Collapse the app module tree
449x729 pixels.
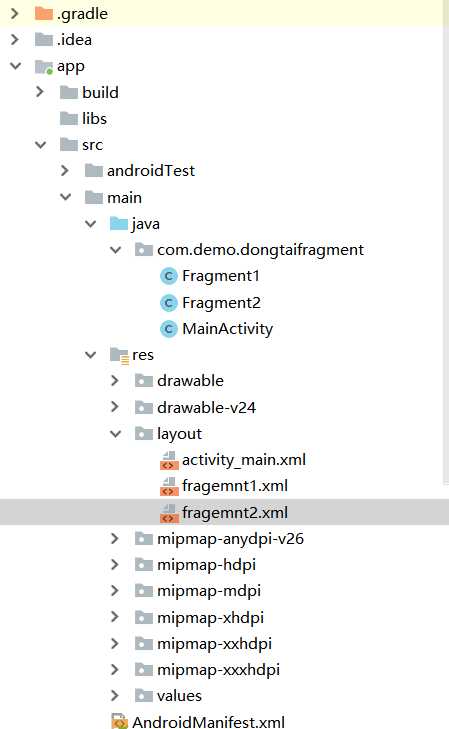(15, 66)
